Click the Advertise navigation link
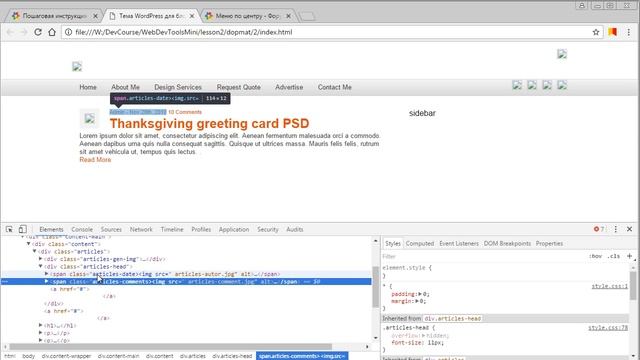Screen dimensions: 640x360 [x=289, y=87]
